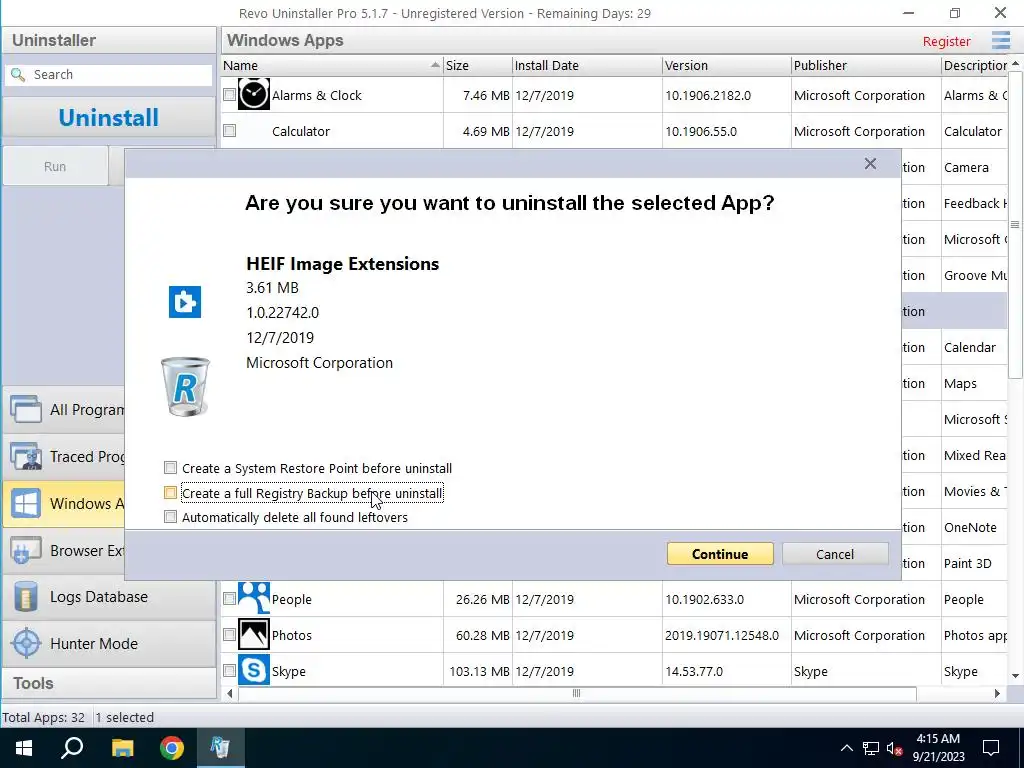Click the Search input field
Image resolution: width=1024 pixels, height=768 pixels.
pyautogui.click(x=109, y=75)
